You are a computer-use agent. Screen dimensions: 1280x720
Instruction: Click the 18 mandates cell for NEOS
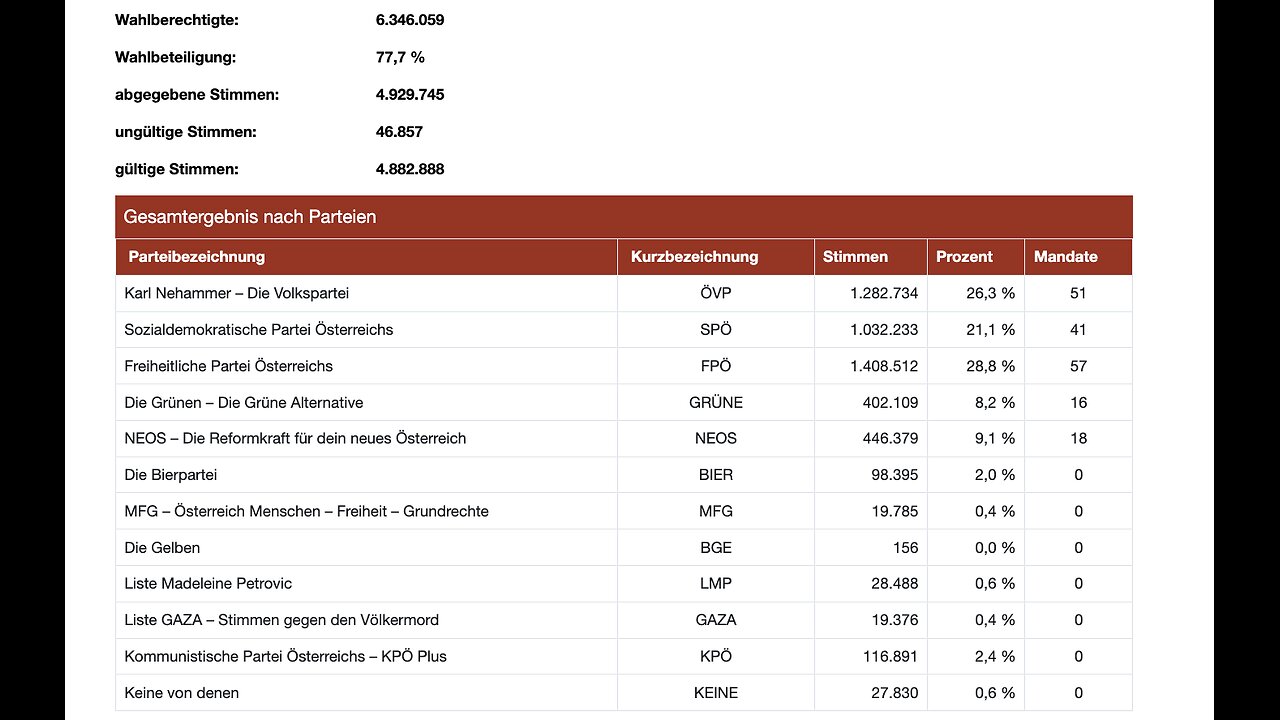1078,438
